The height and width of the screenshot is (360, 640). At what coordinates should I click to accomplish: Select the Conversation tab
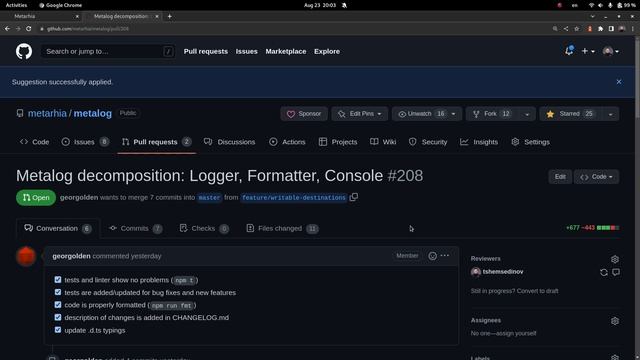(x=58, y=229)
